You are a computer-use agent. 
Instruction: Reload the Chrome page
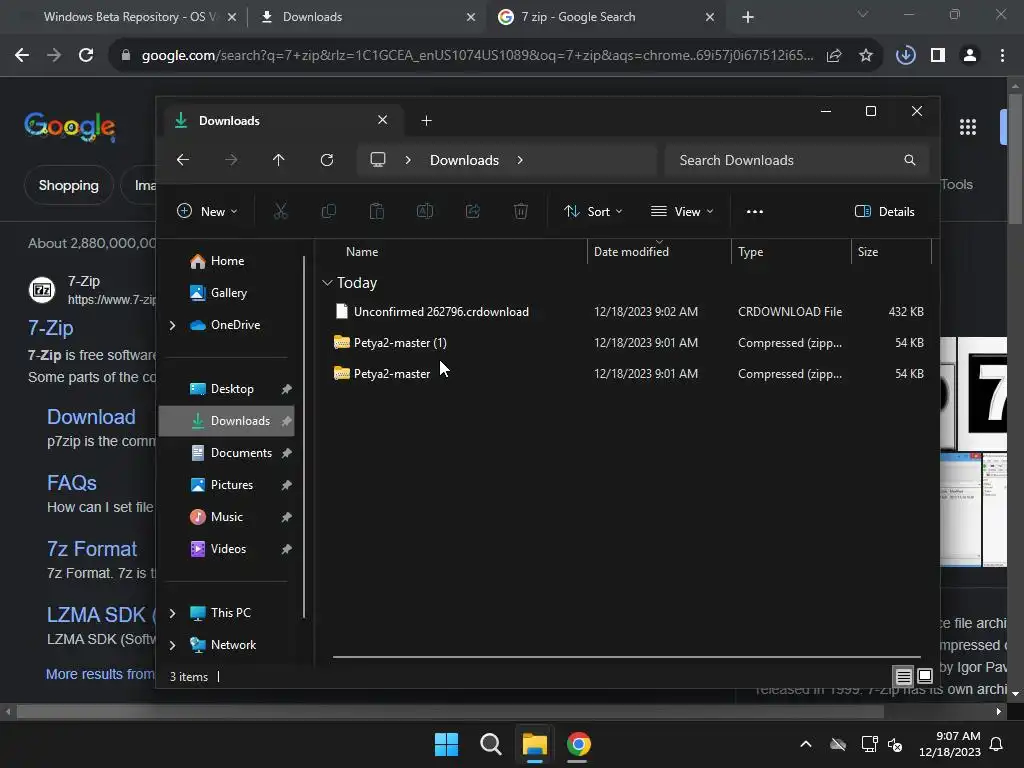pos(86,56)
